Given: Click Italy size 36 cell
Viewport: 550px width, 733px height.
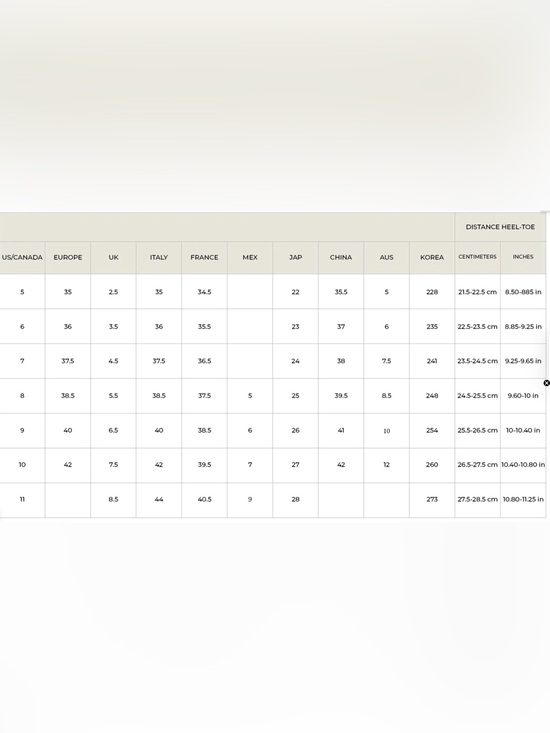Looking at the screenshot, I should point(159,326).
